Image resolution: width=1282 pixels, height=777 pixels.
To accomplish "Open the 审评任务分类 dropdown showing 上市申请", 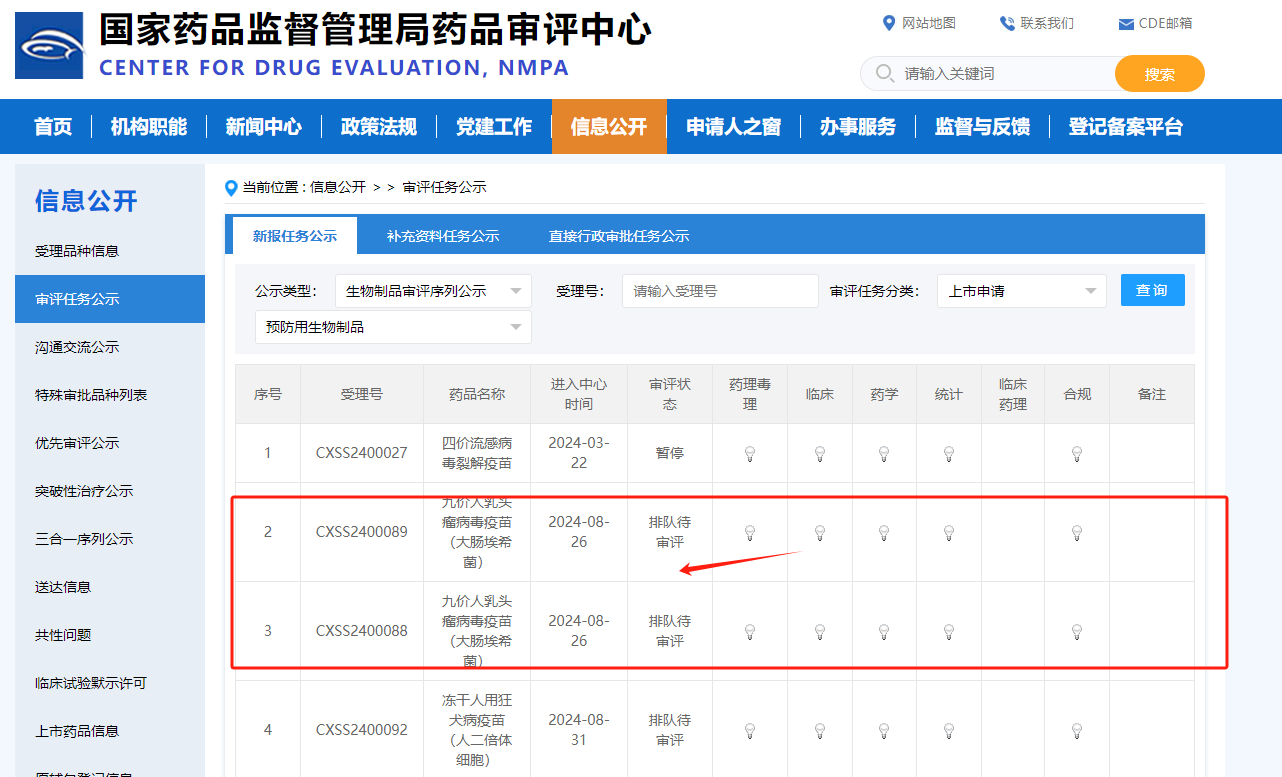I will [x=1021, y=291].
